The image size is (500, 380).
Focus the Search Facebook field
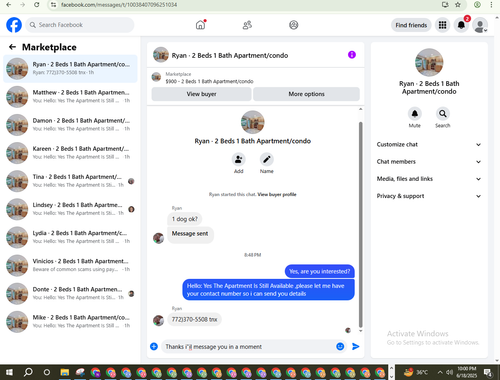pos(80,25)
